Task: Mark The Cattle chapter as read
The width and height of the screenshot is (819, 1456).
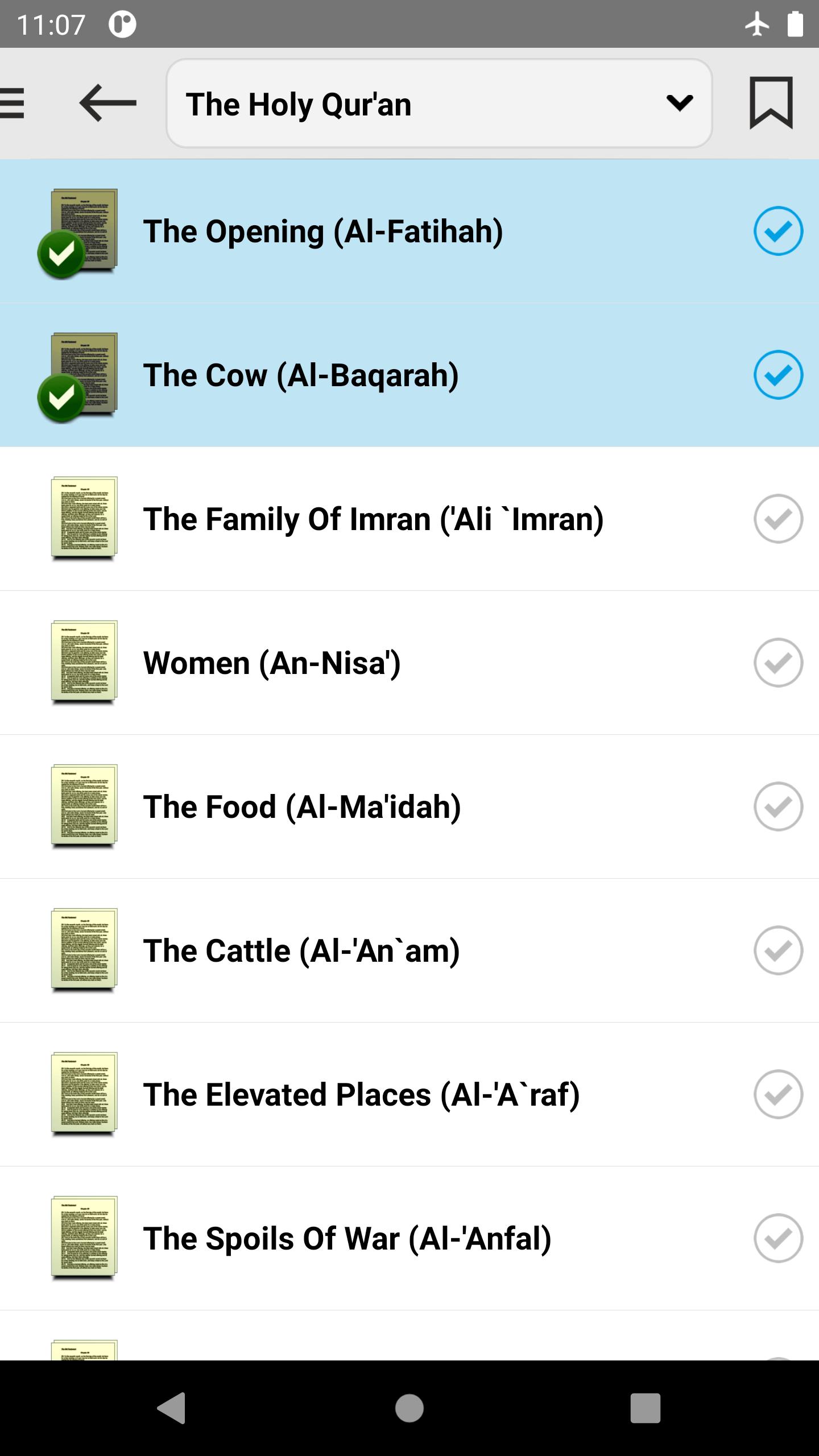Action: point(778,950)
